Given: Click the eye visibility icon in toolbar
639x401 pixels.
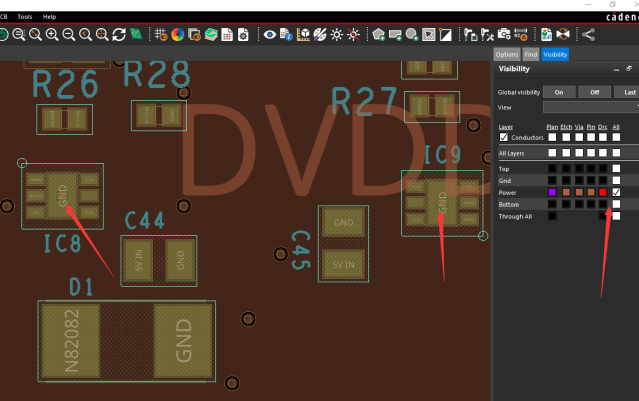Looking at the screenshot, I should [x=269, y=35].
